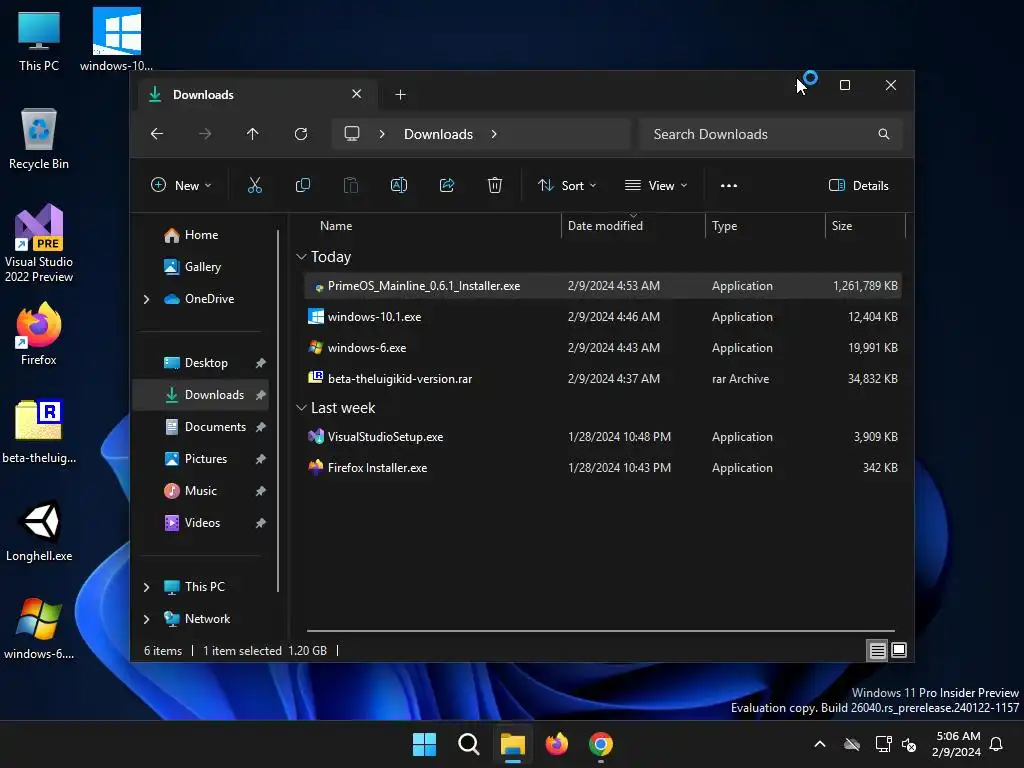Click the Share icon in toolbar
This screenshot has height=768, width=1024.
pyautogui.click(x=447, y=185)
